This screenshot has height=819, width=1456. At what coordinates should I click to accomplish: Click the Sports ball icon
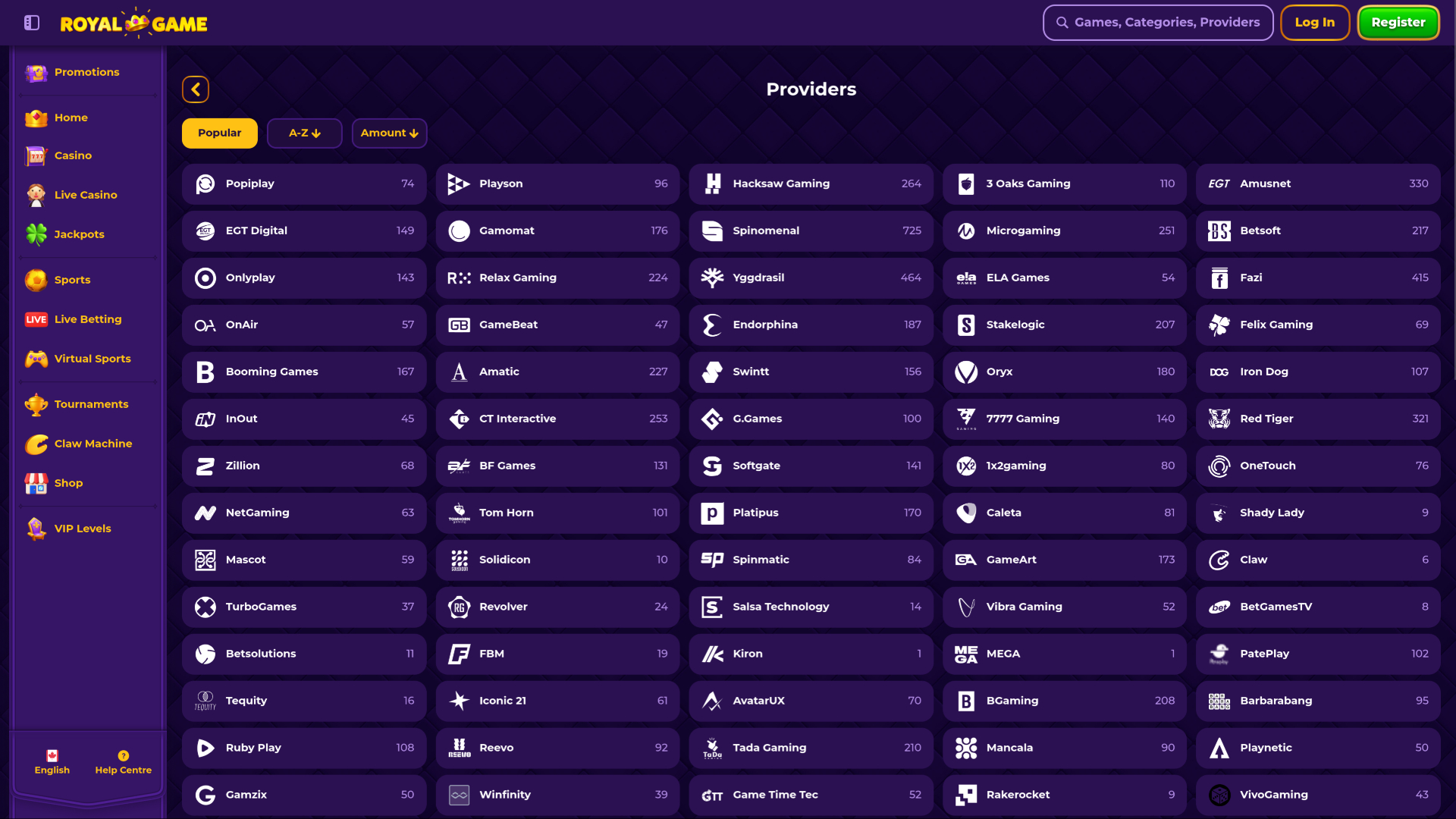[x=36, y=279]
